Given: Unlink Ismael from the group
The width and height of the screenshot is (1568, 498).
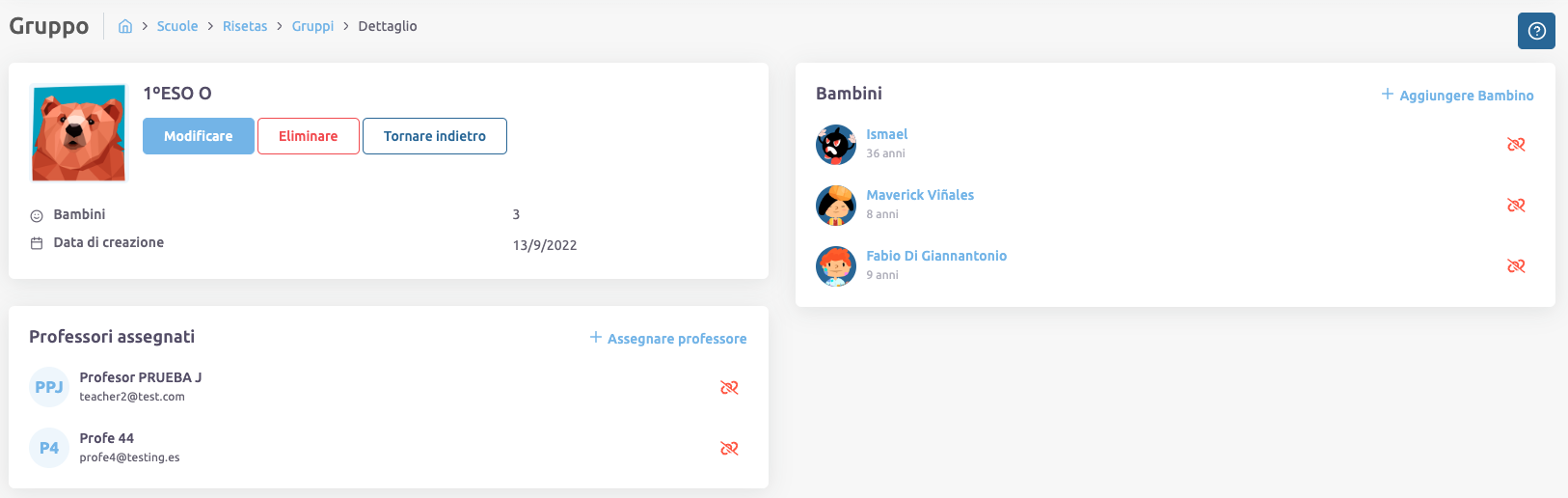Looking at the screenshot, I should 1516,145.
